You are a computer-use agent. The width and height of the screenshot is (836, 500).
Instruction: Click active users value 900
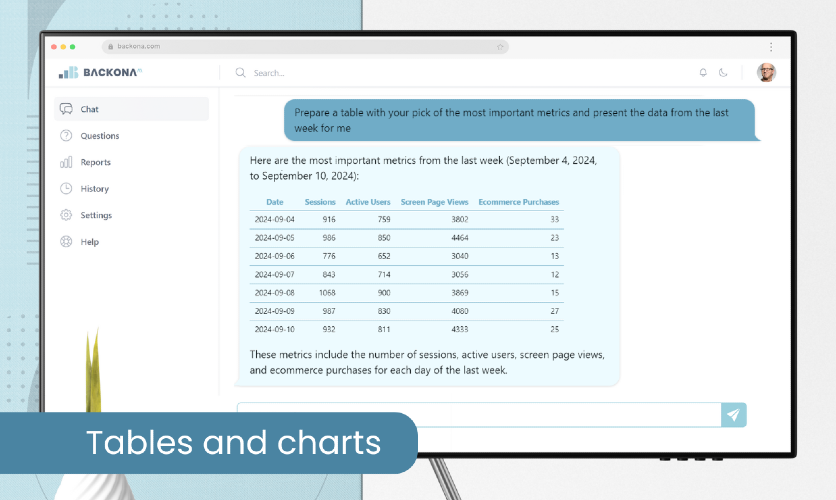tap(384, 293)
